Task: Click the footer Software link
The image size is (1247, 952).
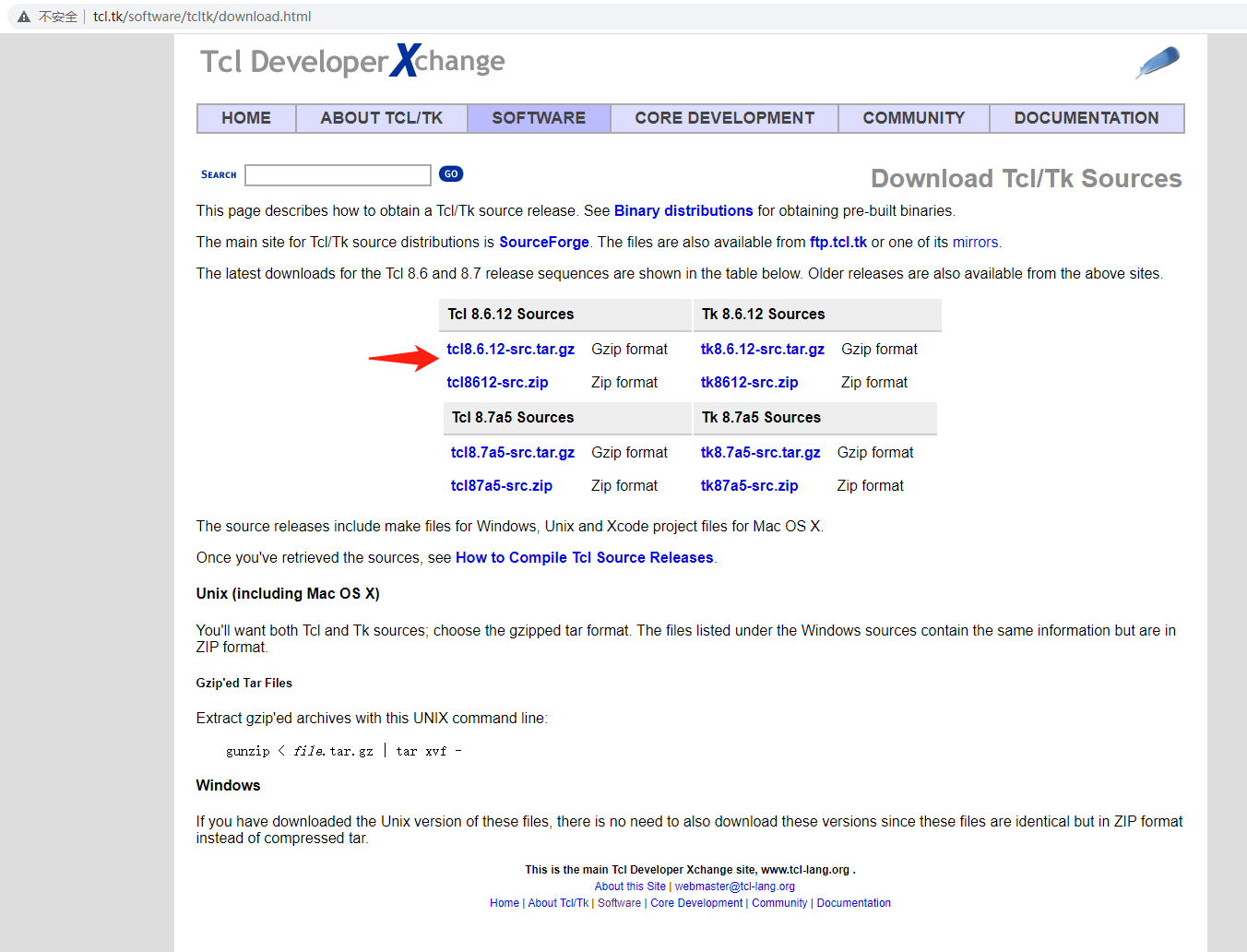Action: click(619, 903)
